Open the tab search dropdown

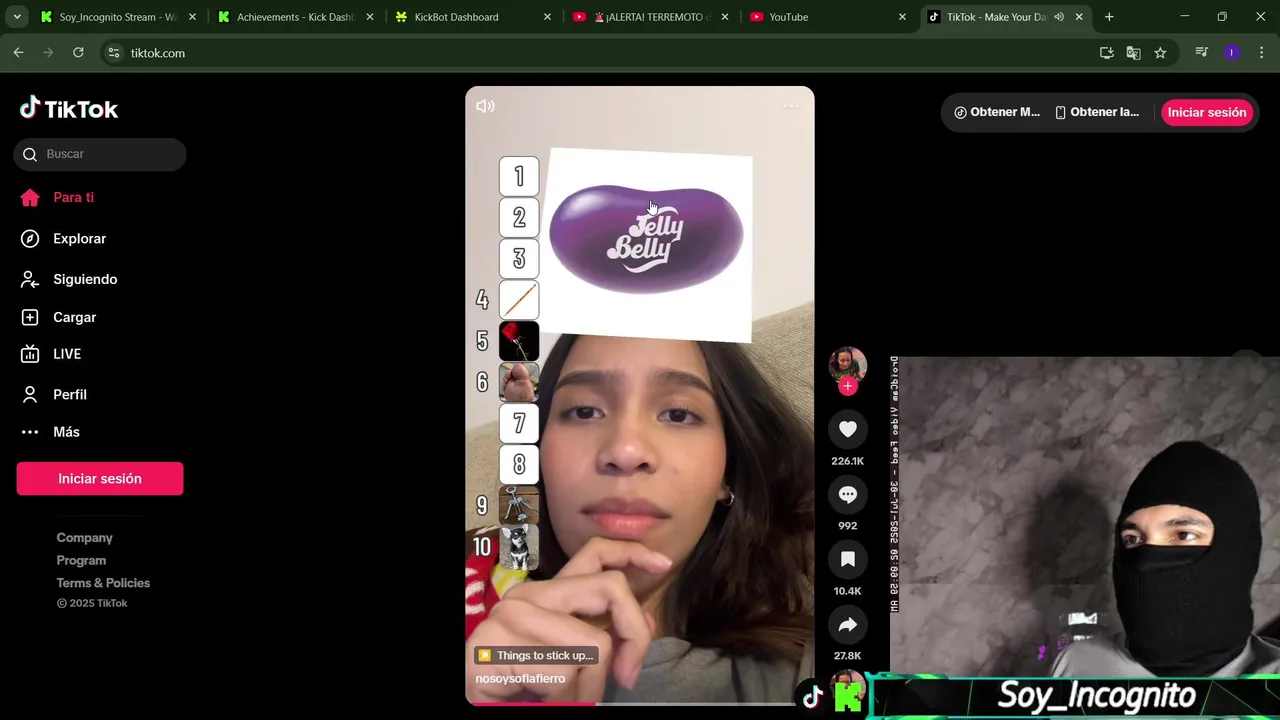pyautogui.click(x=16, y=17)
